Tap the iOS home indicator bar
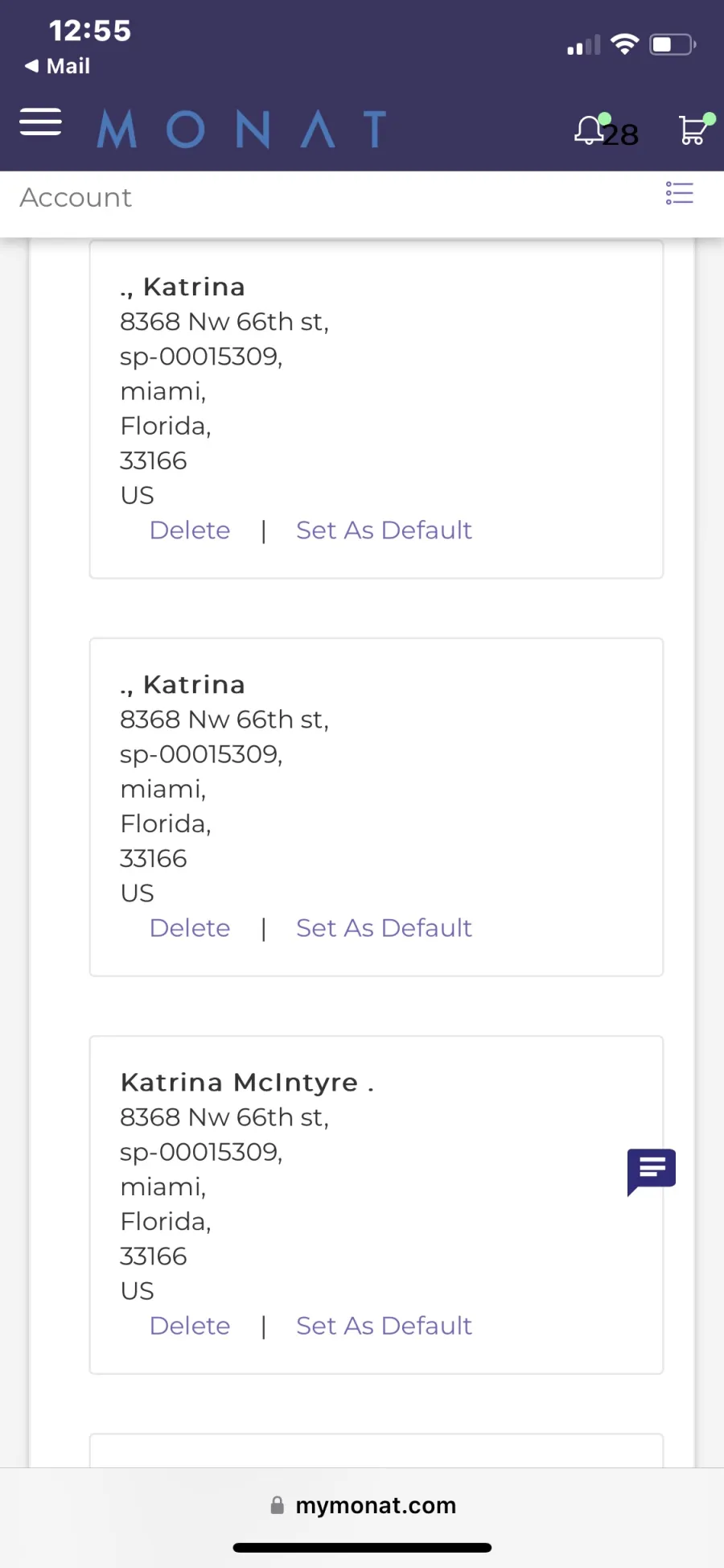The width and height of the screenshot is (724, 1568). pyautogui.click(x=362, y=1547)
